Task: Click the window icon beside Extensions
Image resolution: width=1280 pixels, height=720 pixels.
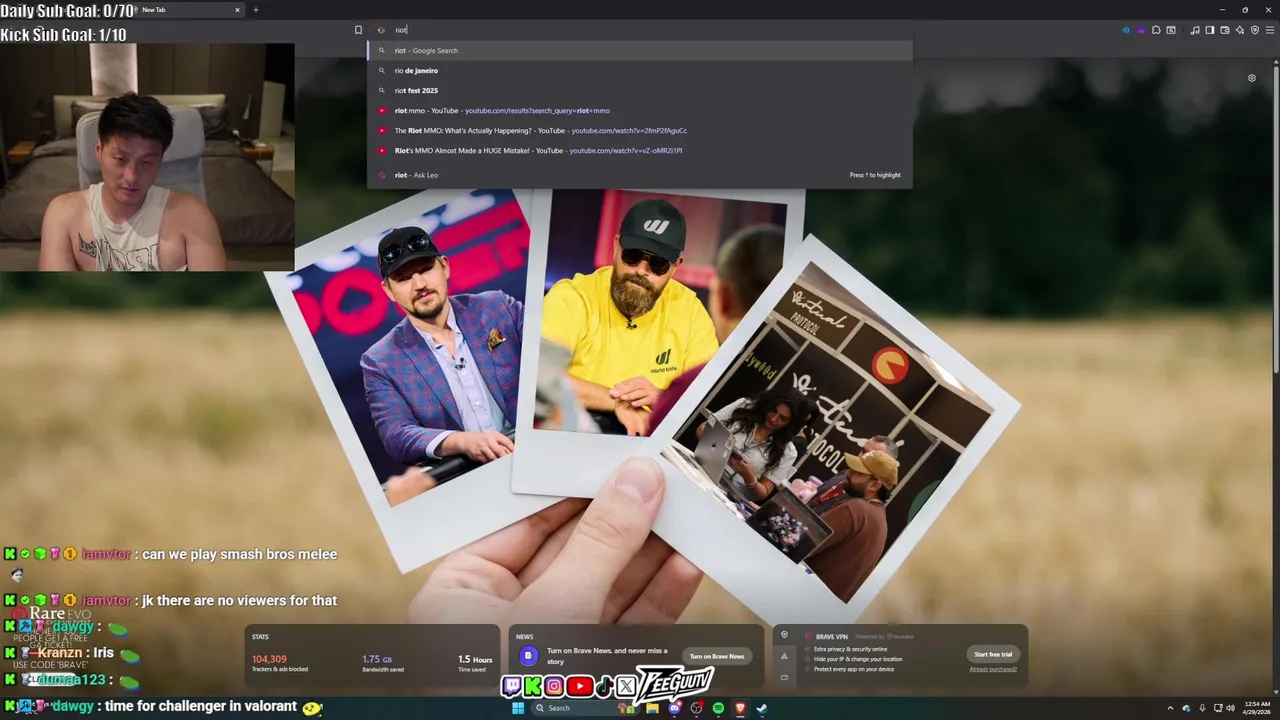Action: [x=1171, y=30]
